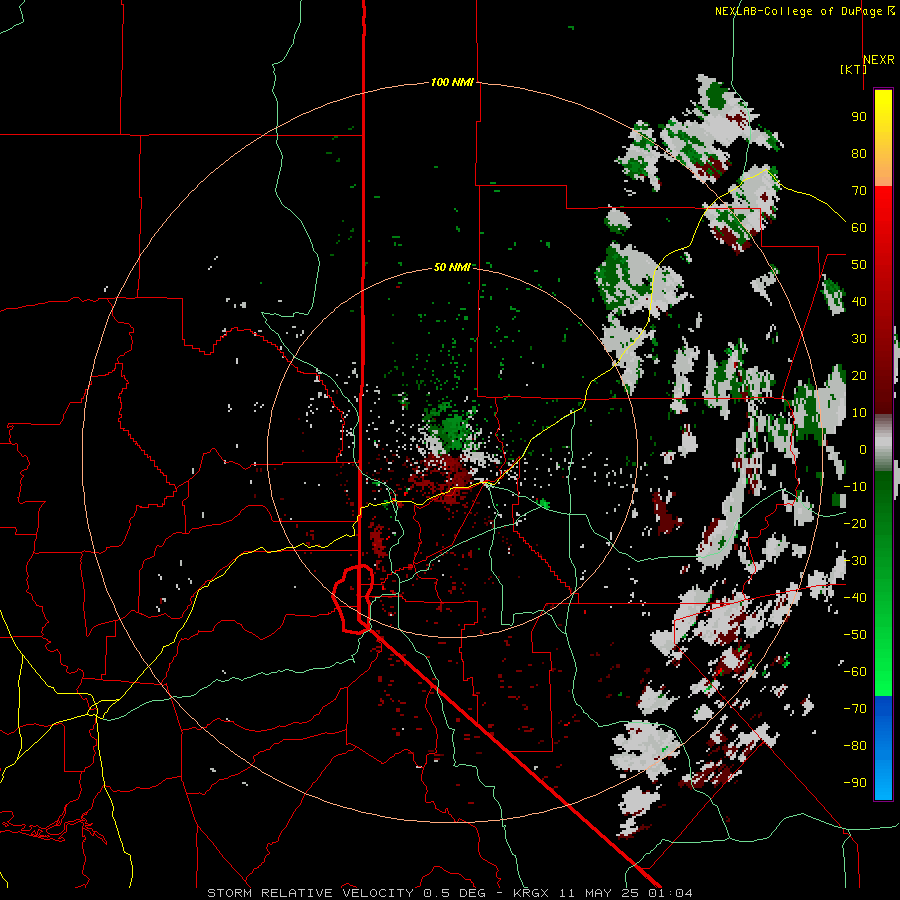Select the -90 scale label
Screen dimensions: 900x900
point(855,783)
